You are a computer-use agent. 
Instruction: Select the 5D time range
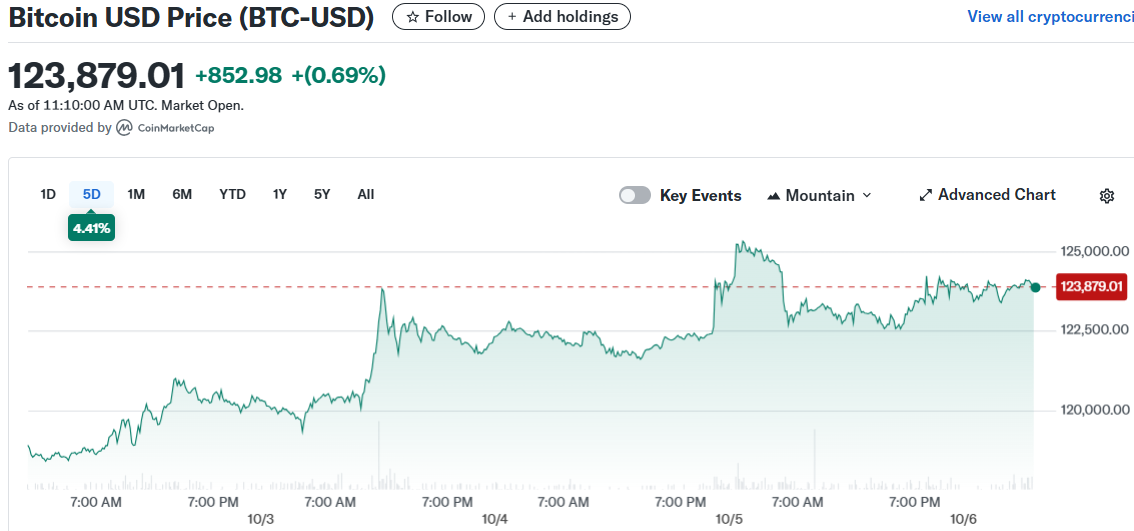(92, 194)
